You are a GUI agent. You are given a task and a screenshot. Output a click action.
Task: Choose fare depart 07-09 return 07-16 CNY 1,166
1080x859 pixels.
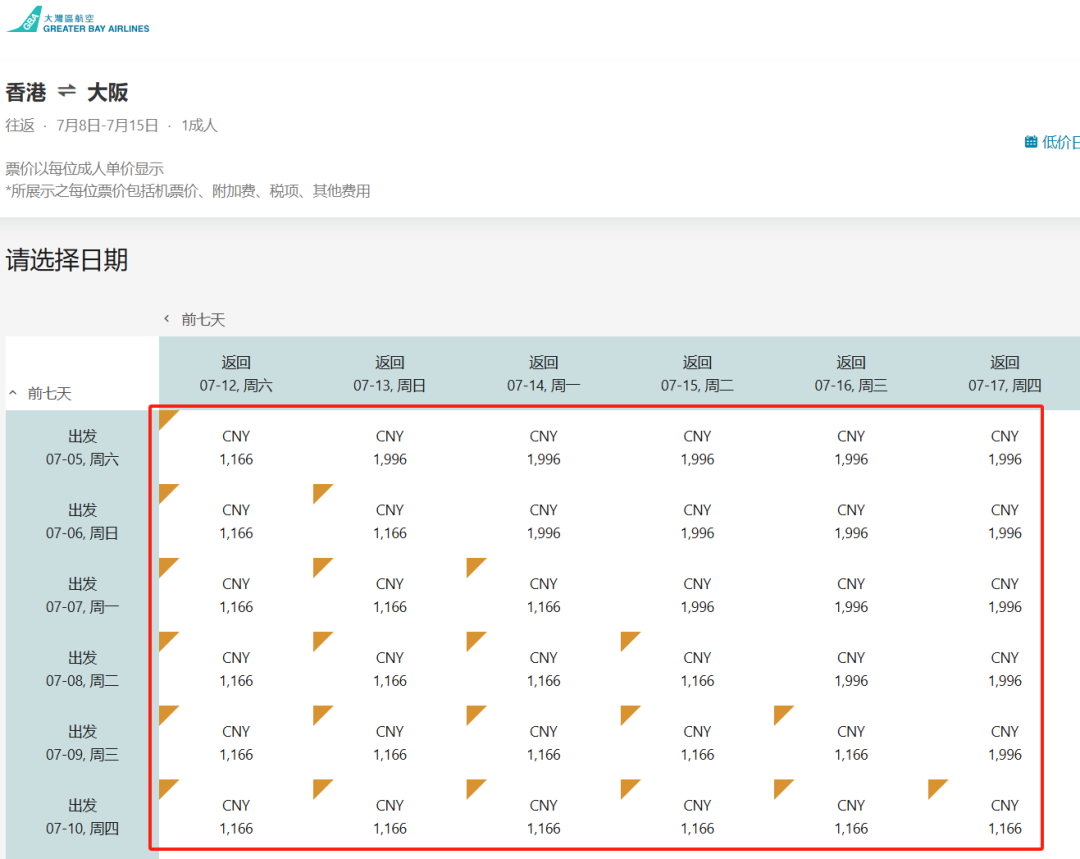(x=851, y=743)
